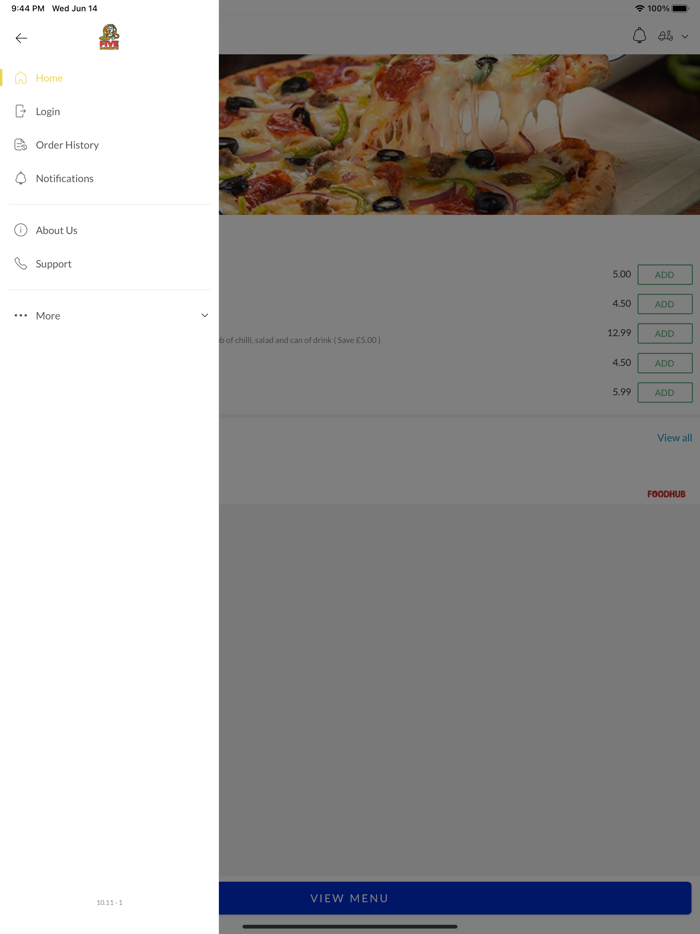Image resolution: width=700 pixels, height=934 pixels.
Task: Add the 5.99 item to the basket
Action: 665,393
